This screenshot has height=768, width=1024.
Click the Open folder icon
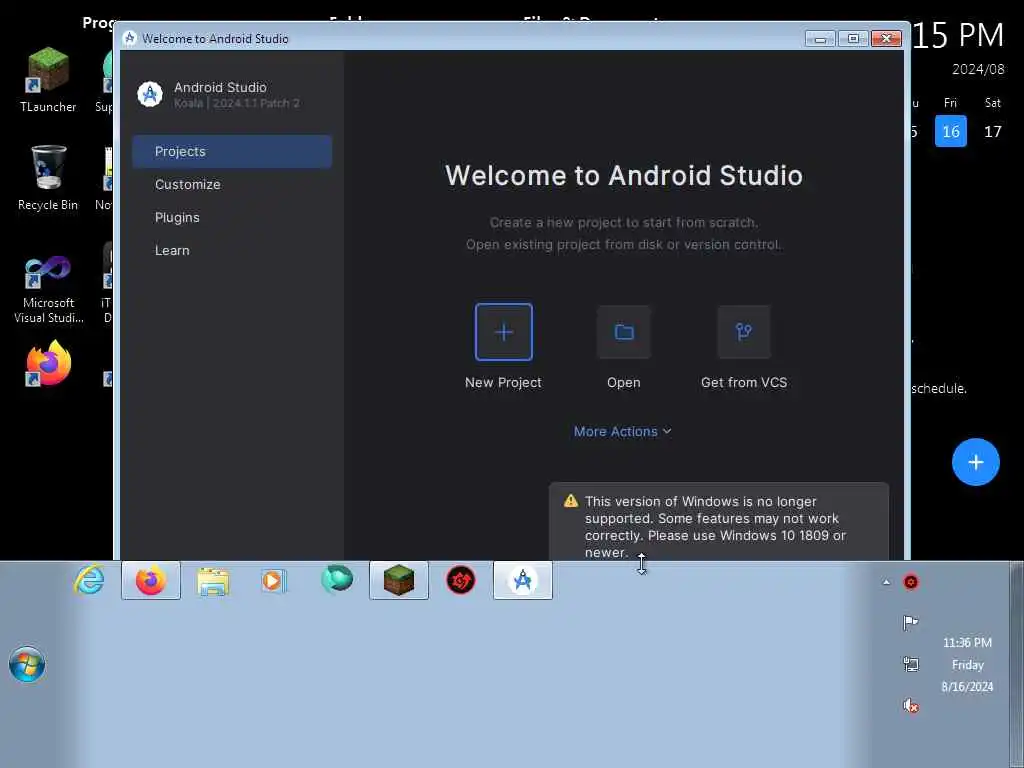pyautogui.click(x=624, y=332)
